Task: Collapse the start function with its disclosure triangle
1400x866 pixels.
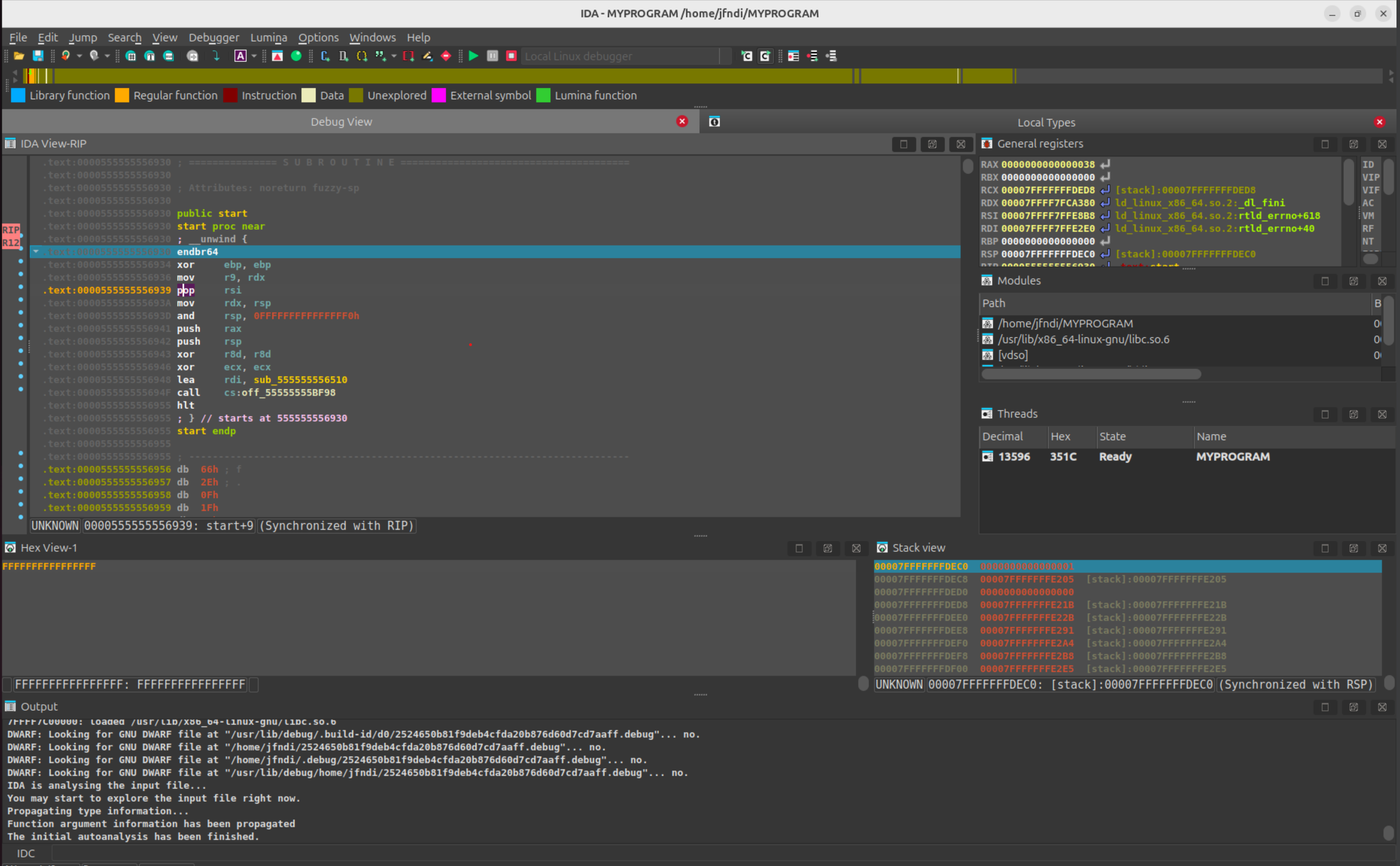Action: pyautogui.click(x=36, y=251)
